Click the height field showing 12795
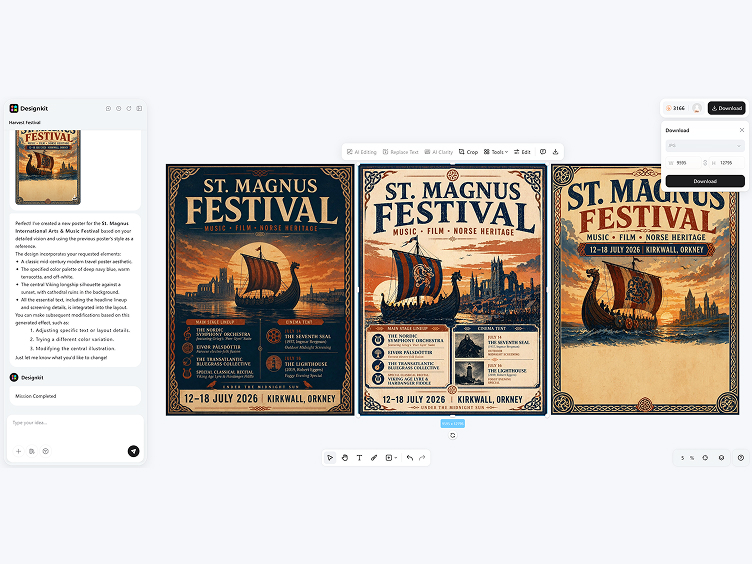Image resolution: width=752 pixels, height=564 pixels. [727, 163]
